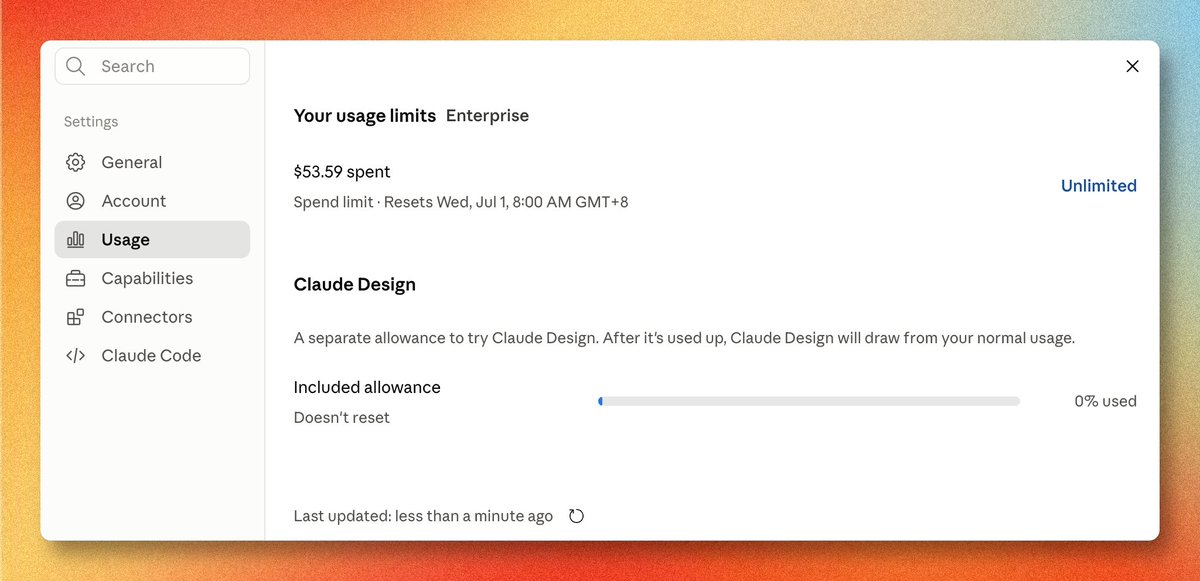Go to Capabilities settings label

(147, 278)
